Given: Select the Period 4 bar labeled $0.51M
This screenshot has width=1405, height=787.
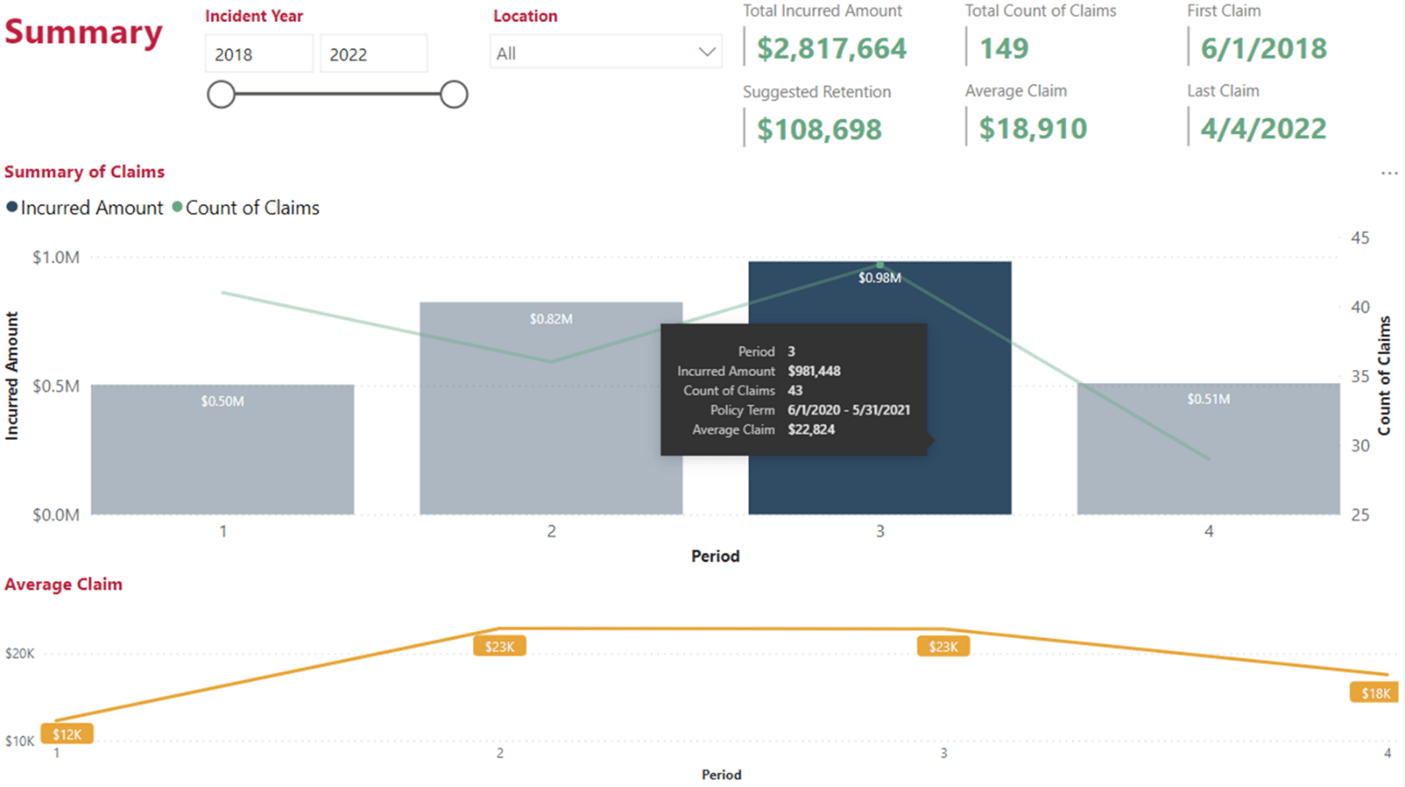Looking at the screenshot, I should (x=1208, y=450).
